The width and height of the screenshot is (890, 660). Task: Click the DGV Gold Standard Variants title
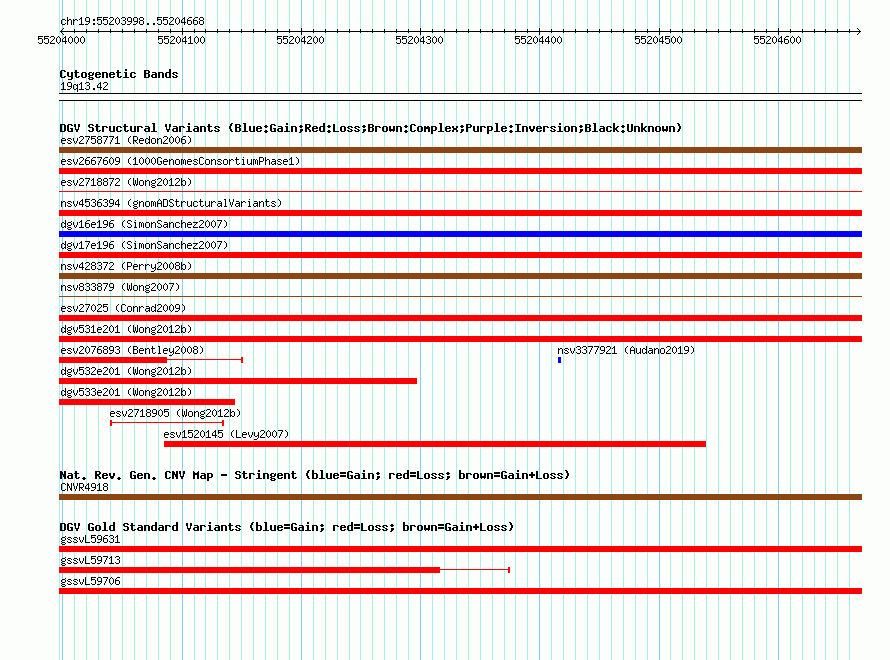click(x=287, y=527)
